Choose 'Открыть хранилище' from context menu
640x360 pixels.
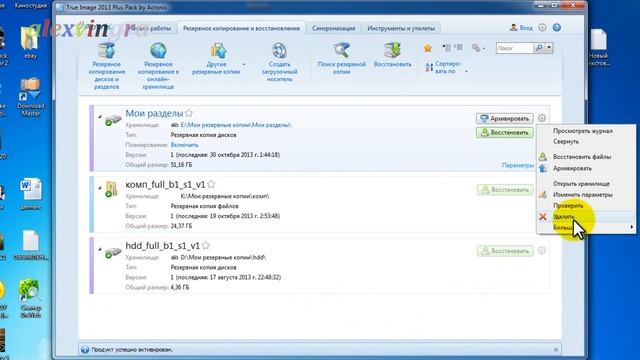(x=581, y=184)
